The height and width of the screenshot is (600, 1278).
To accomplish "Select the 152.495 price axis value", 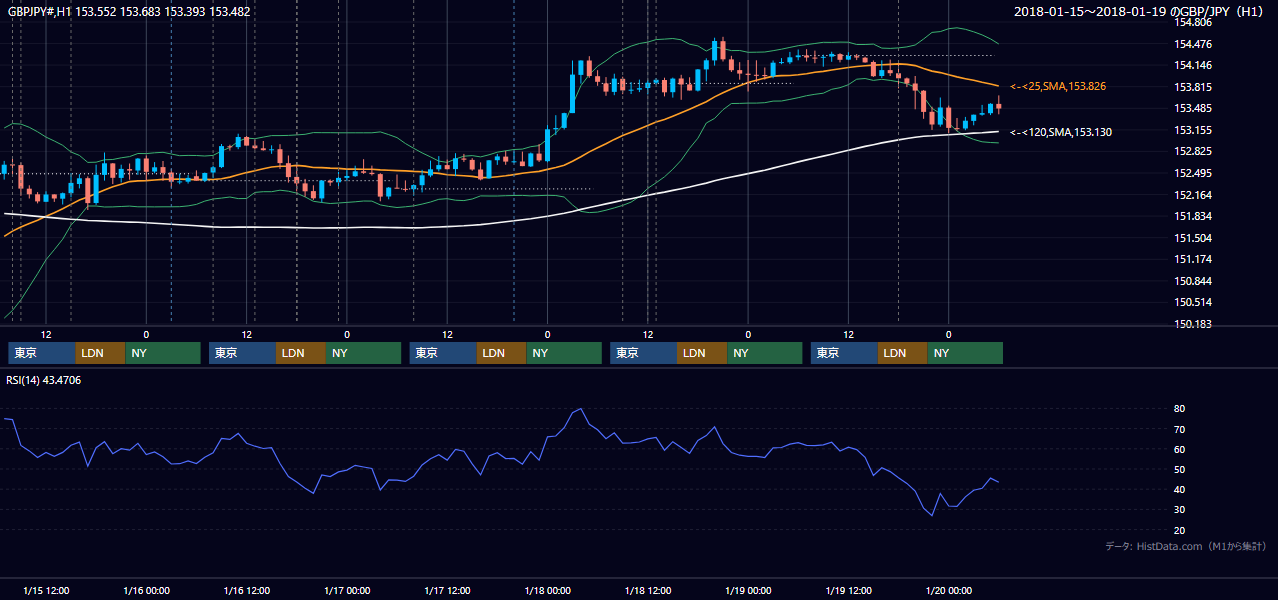I will [x=1194, y=173].
